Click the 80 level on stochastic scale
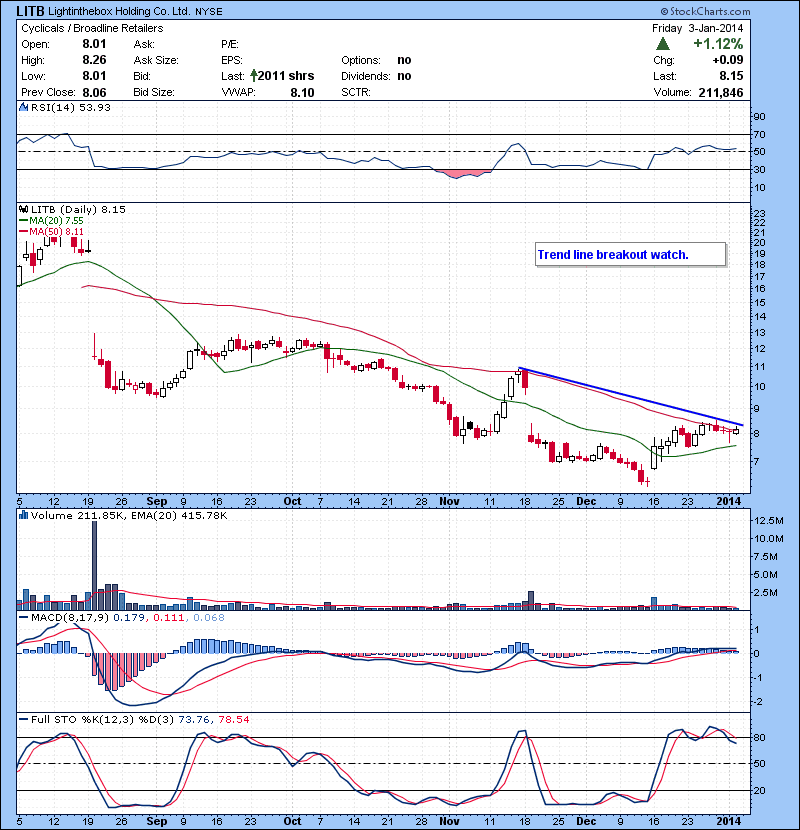This screenshot has width=800, height=830. [x=760, y=737]
